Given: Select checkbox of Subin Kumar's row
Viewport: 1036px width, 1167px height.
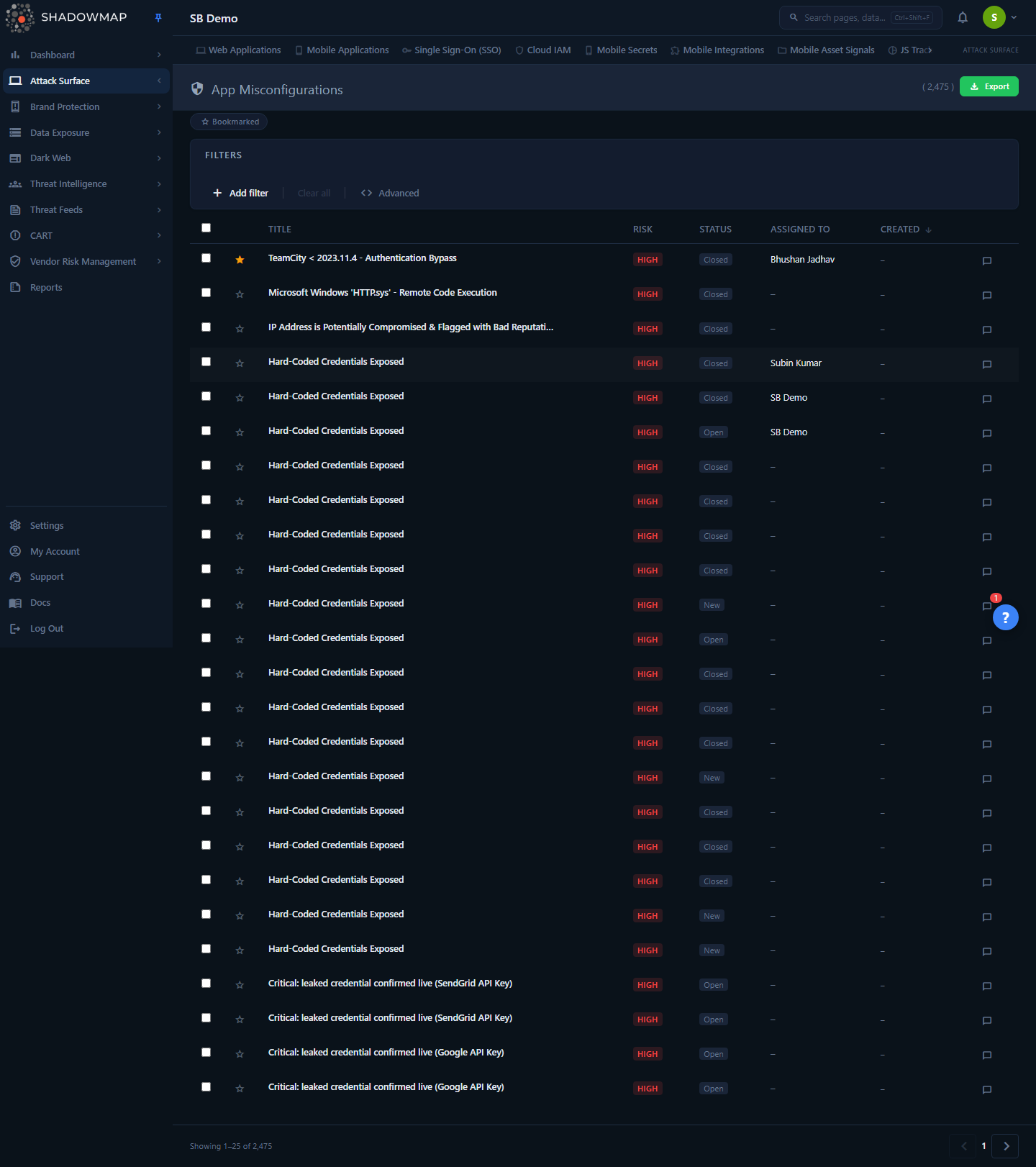Looking at the screenshot, I should (206, 362).
